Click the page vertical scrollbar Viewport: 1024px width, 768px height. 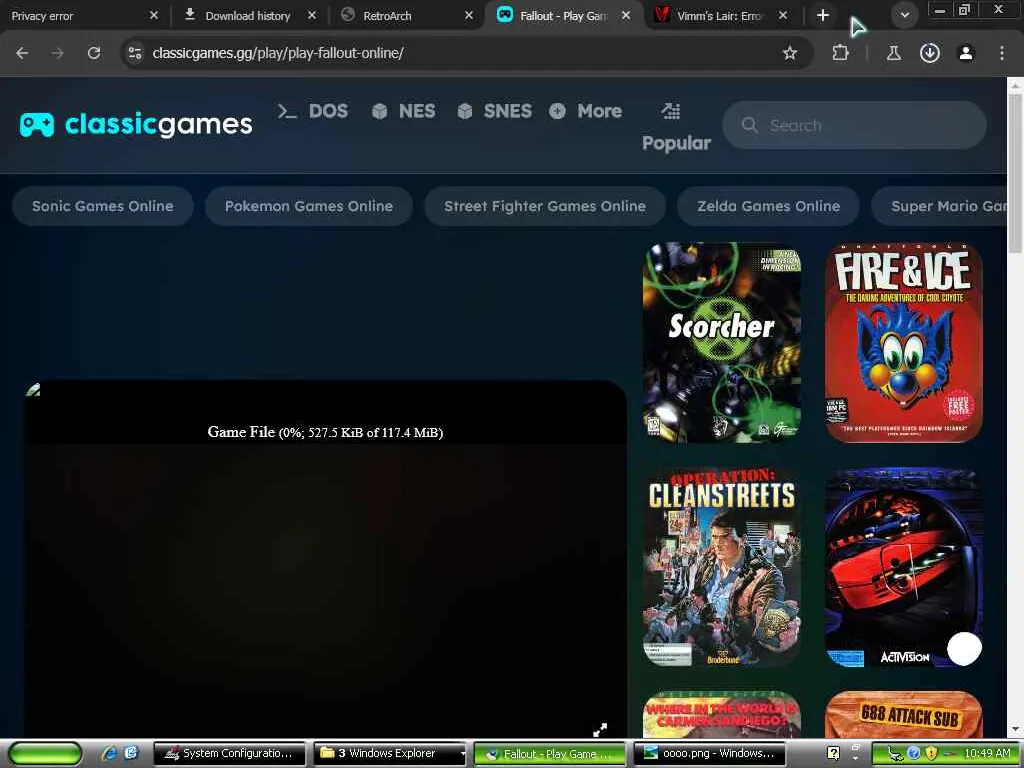tap(1015, 173)
